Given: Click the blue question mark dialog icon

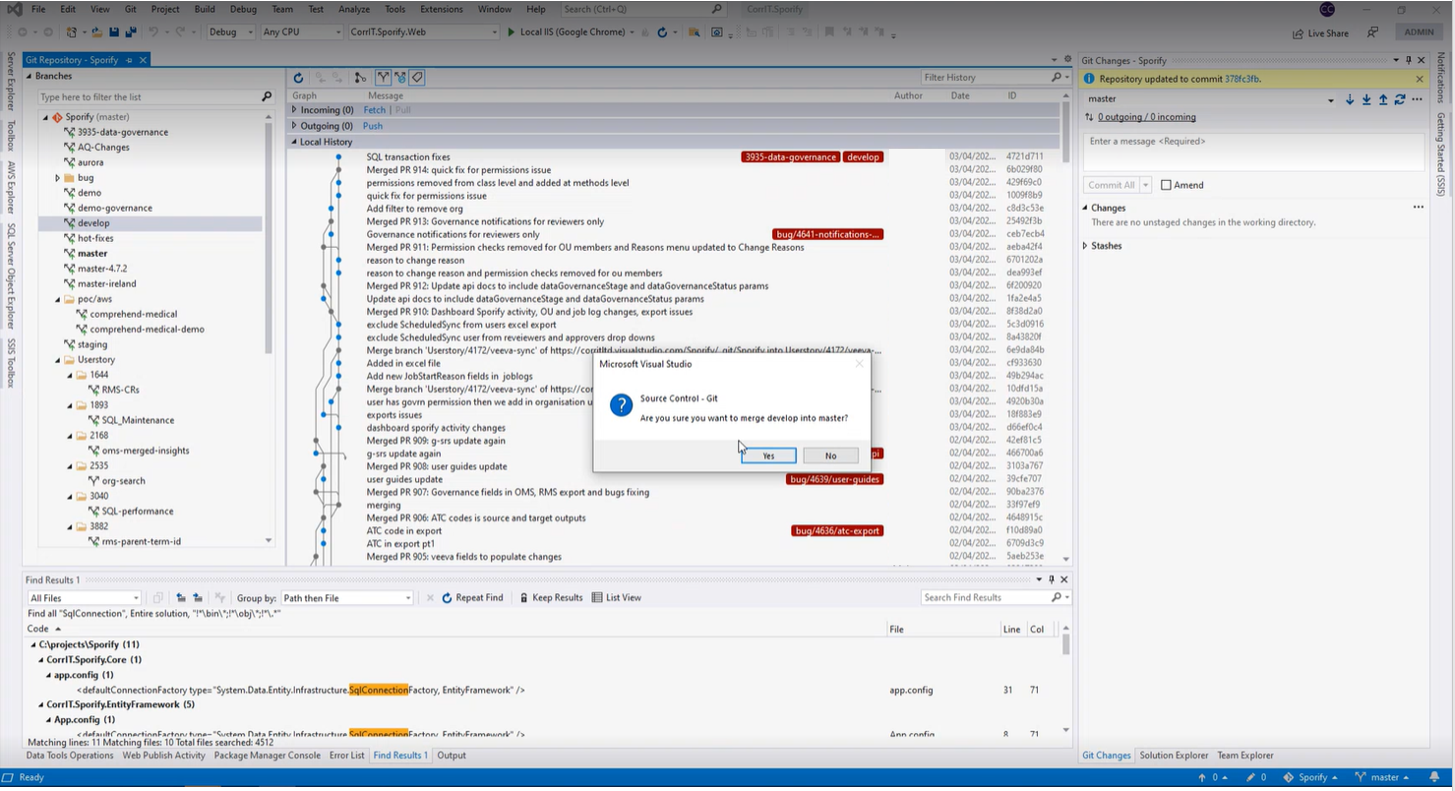Looking at the screenshot, I should pos(621,406).
